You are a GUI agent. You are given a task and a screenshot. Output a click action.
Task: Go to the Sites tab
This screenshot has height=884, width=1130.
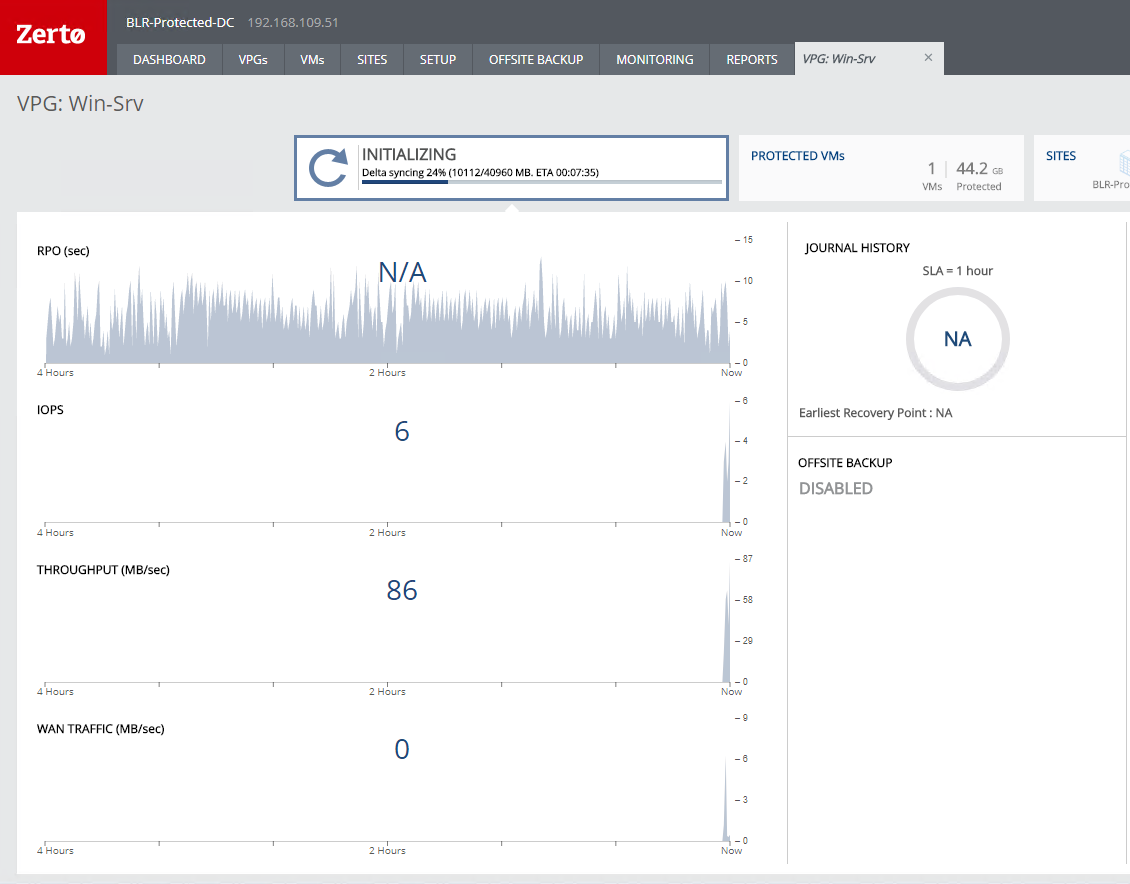[x=372, y=60]
